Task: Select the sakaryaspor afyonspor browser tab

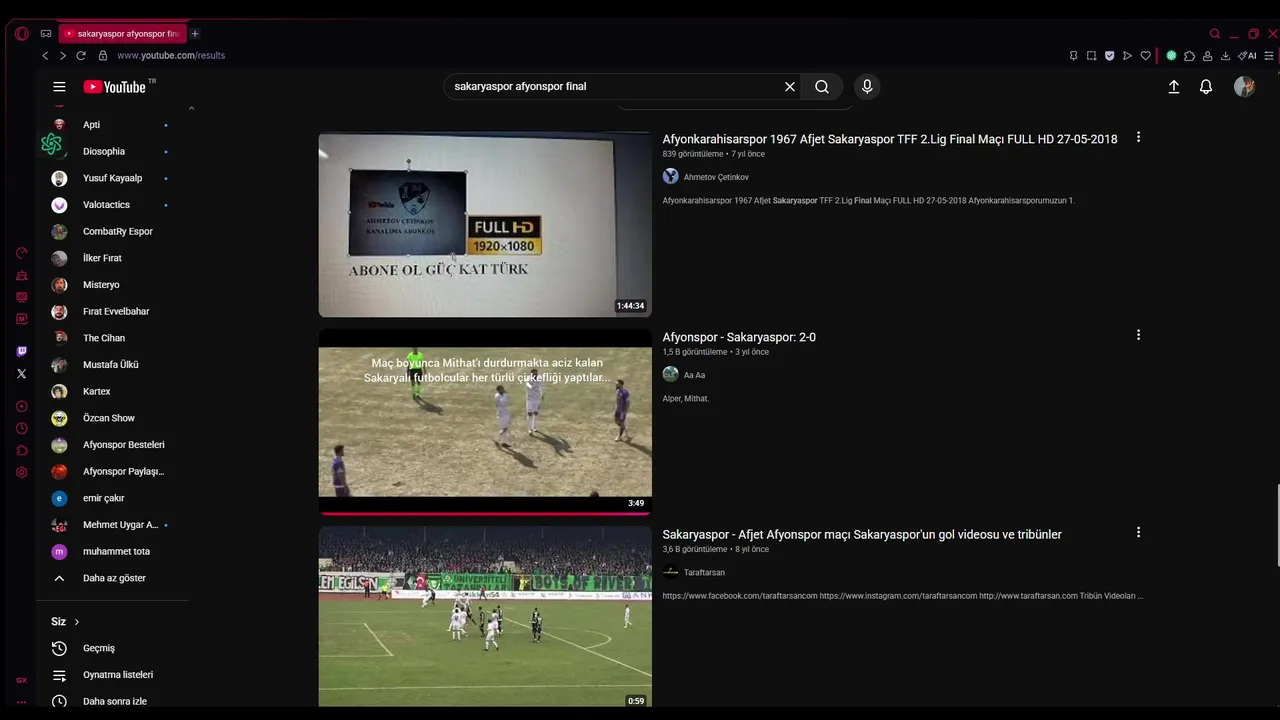Action: click(x=121, y=34)
